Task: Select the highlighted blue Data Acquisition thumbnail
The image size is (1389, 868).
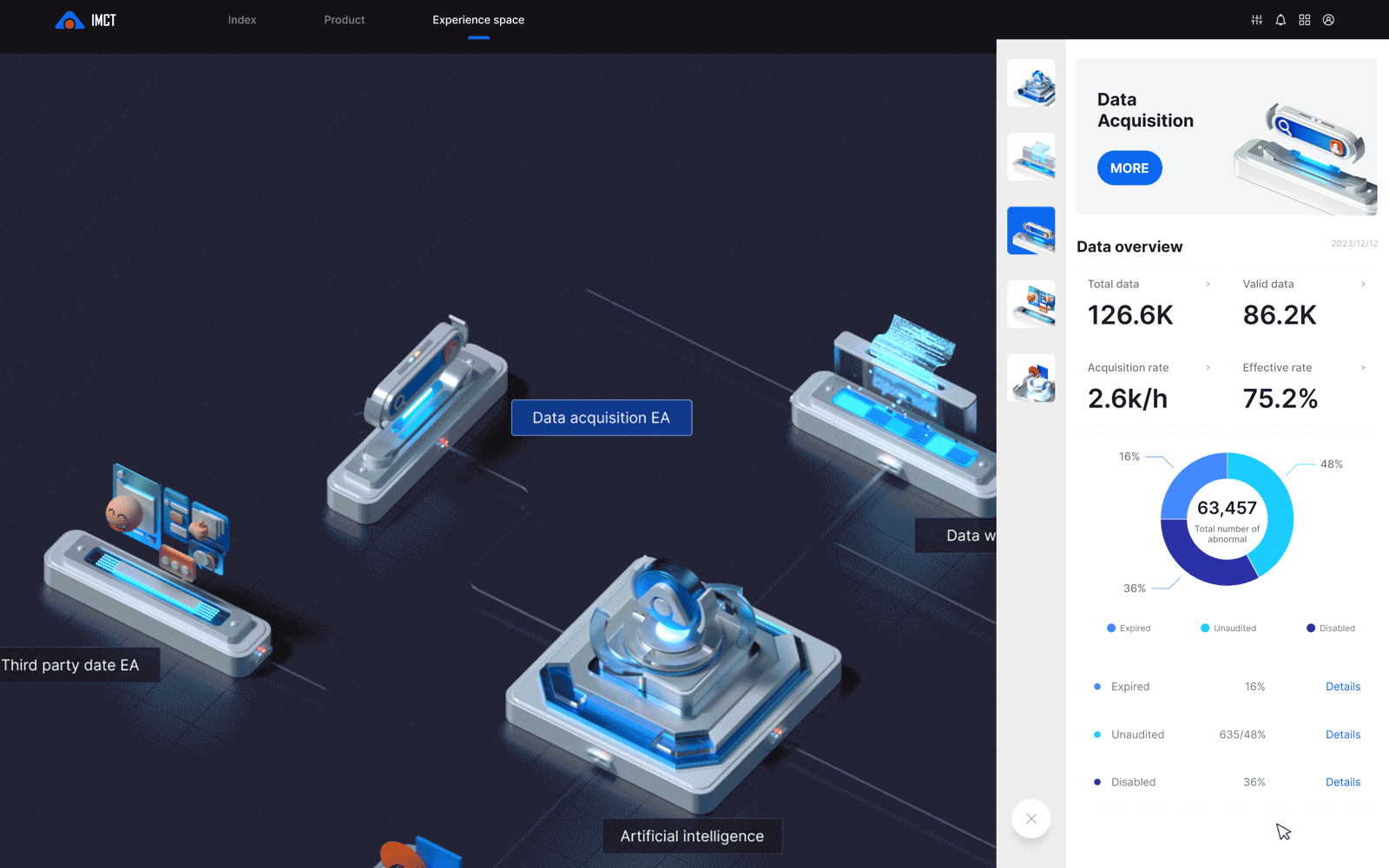Action: (x=1031, y=231)
